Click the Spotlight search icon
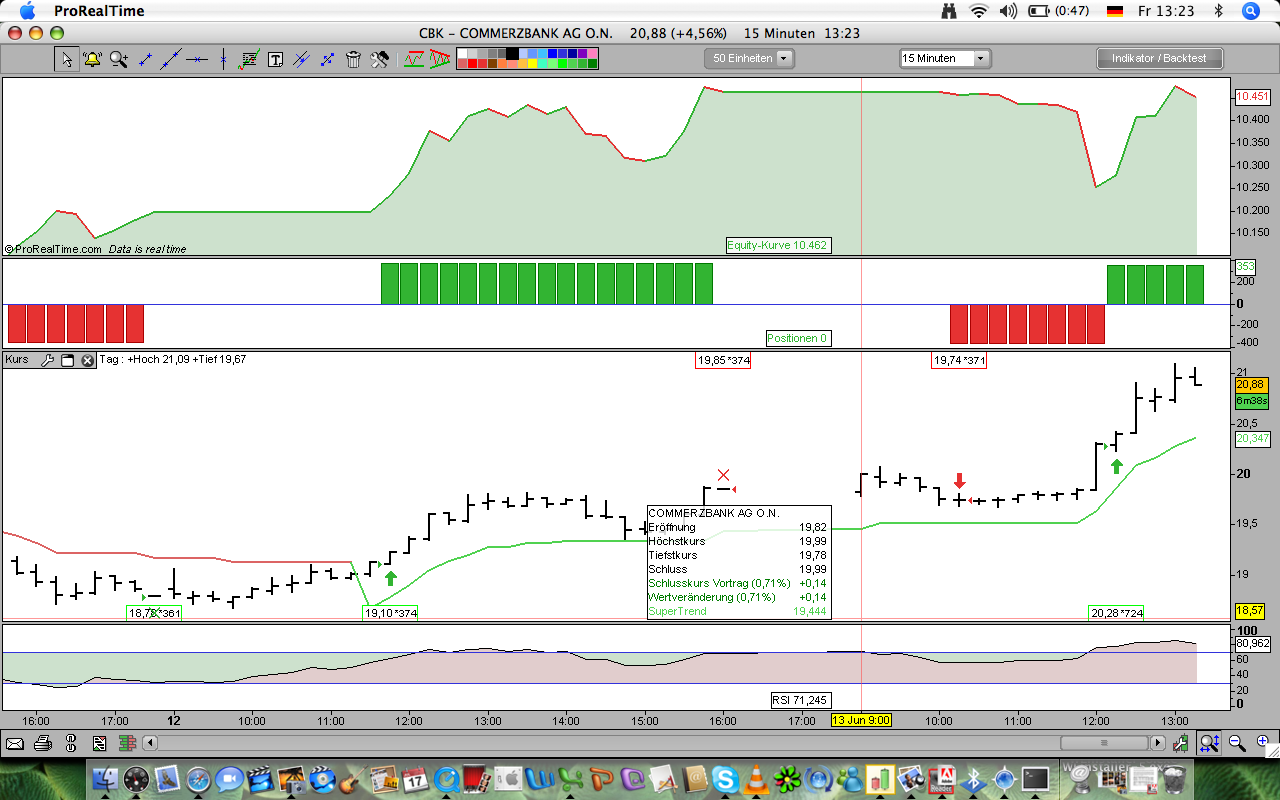This screenshot has height=800, width=1280. coord(1250,11)
